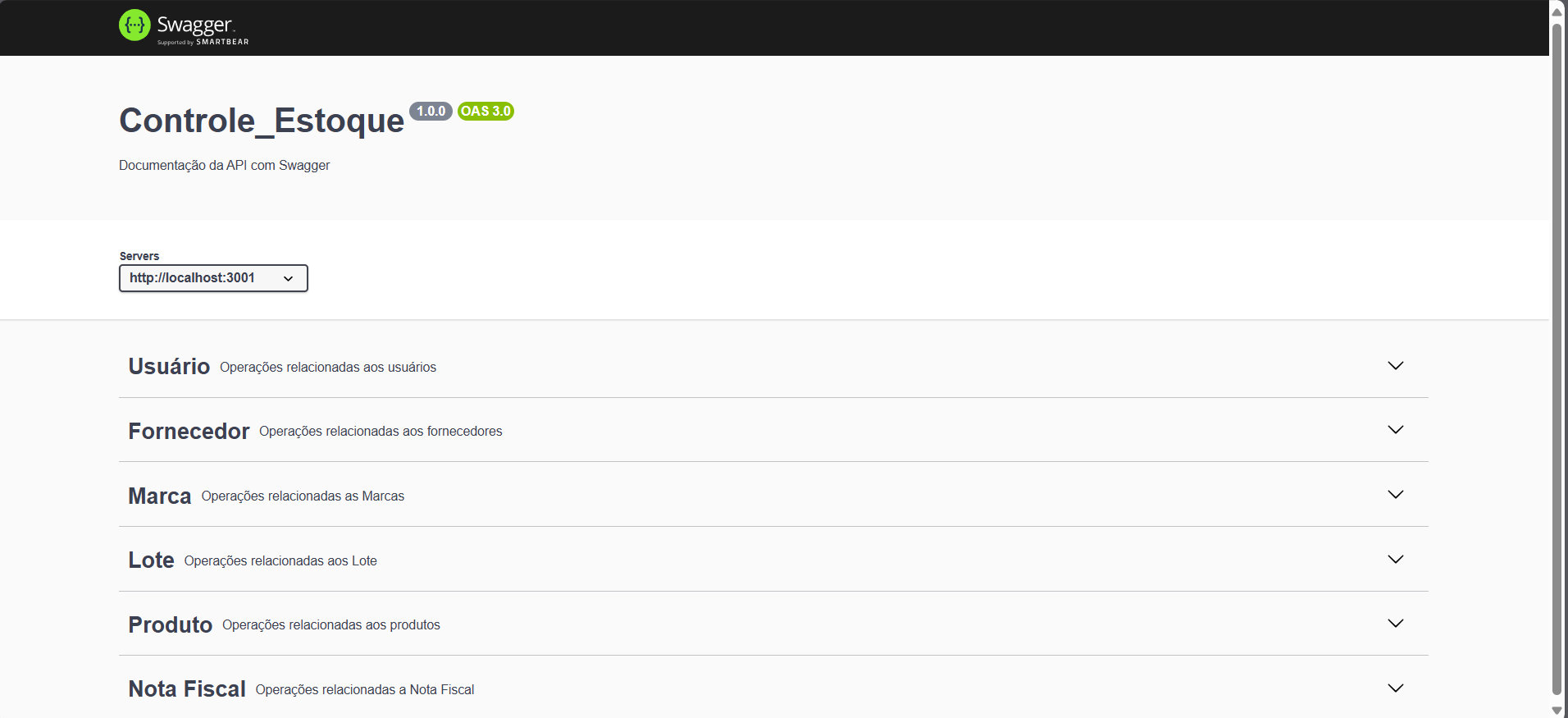The height and width of the screenshot is (718, 1568).
Task: Click the 'Documentação da API com Swagger' description
Action: point(225,165)
